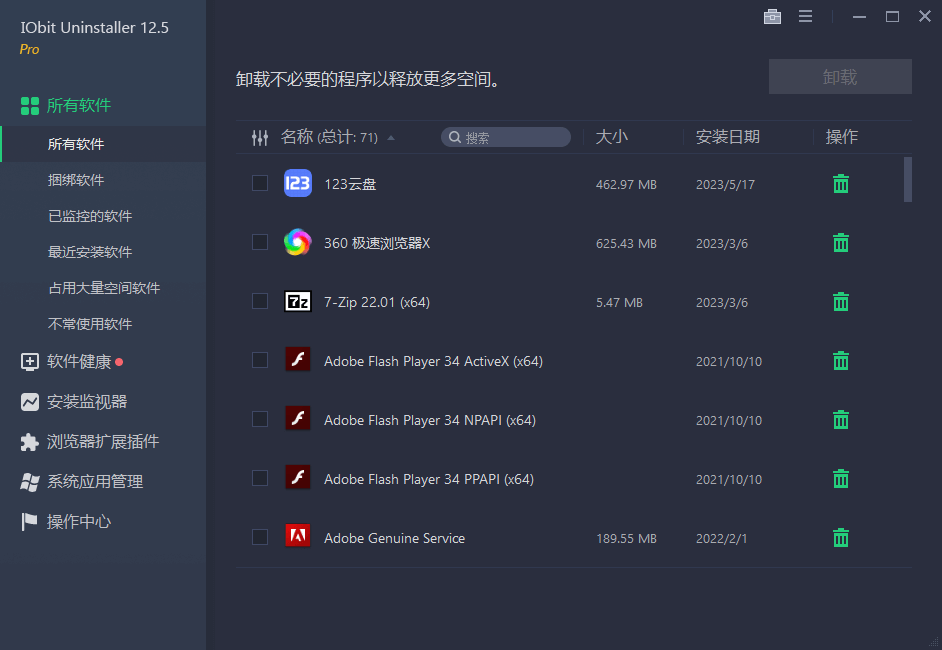
Task: Uninstall Flash Player ActiveX via trash icon
Action: point(840,360)
